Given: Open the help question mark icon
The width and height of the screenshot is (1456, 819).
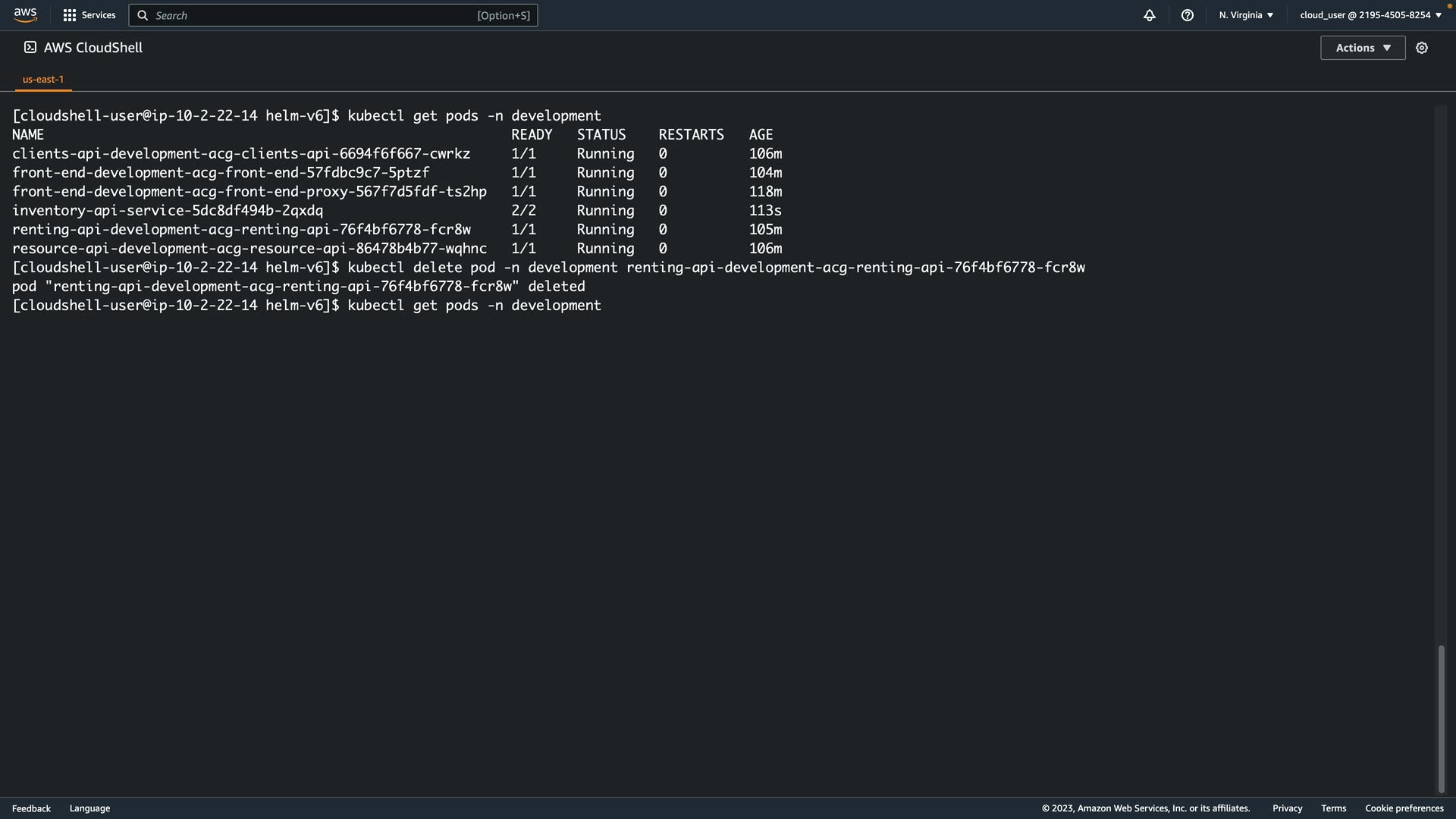Looking at the screenshot, I should pos(1187,15).
